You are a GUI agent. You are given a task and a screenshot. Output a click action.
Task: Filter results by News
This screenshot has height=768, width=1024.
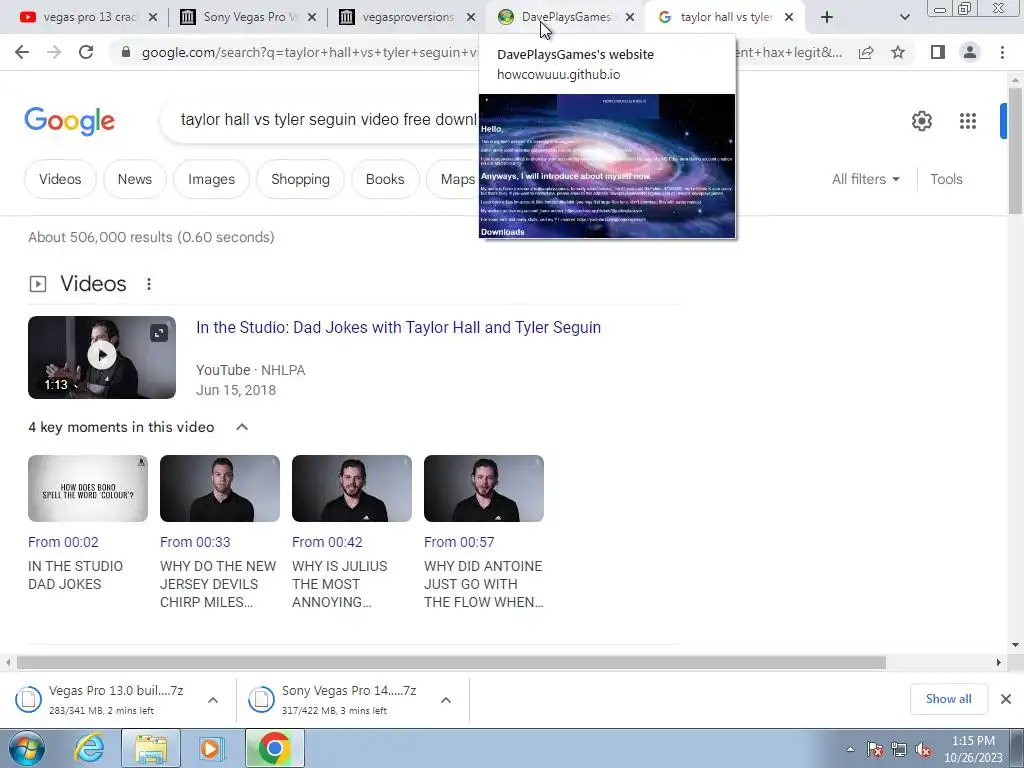point(135,179)
